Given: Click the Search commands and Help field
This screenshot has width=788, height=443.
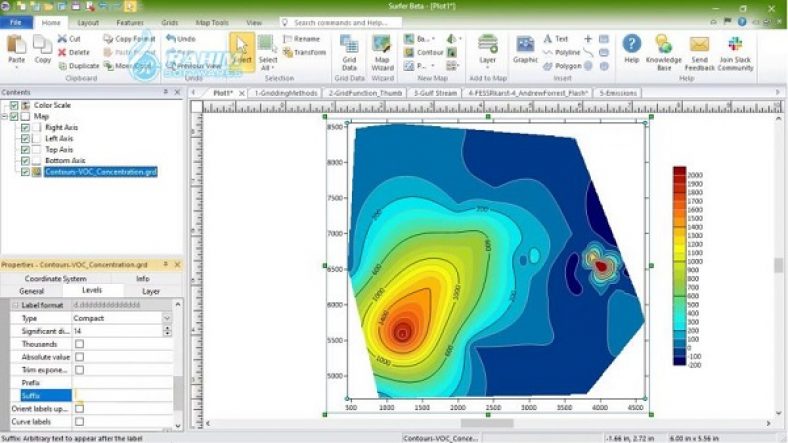Looking at the screenshot, I should [x=341, y=23].
